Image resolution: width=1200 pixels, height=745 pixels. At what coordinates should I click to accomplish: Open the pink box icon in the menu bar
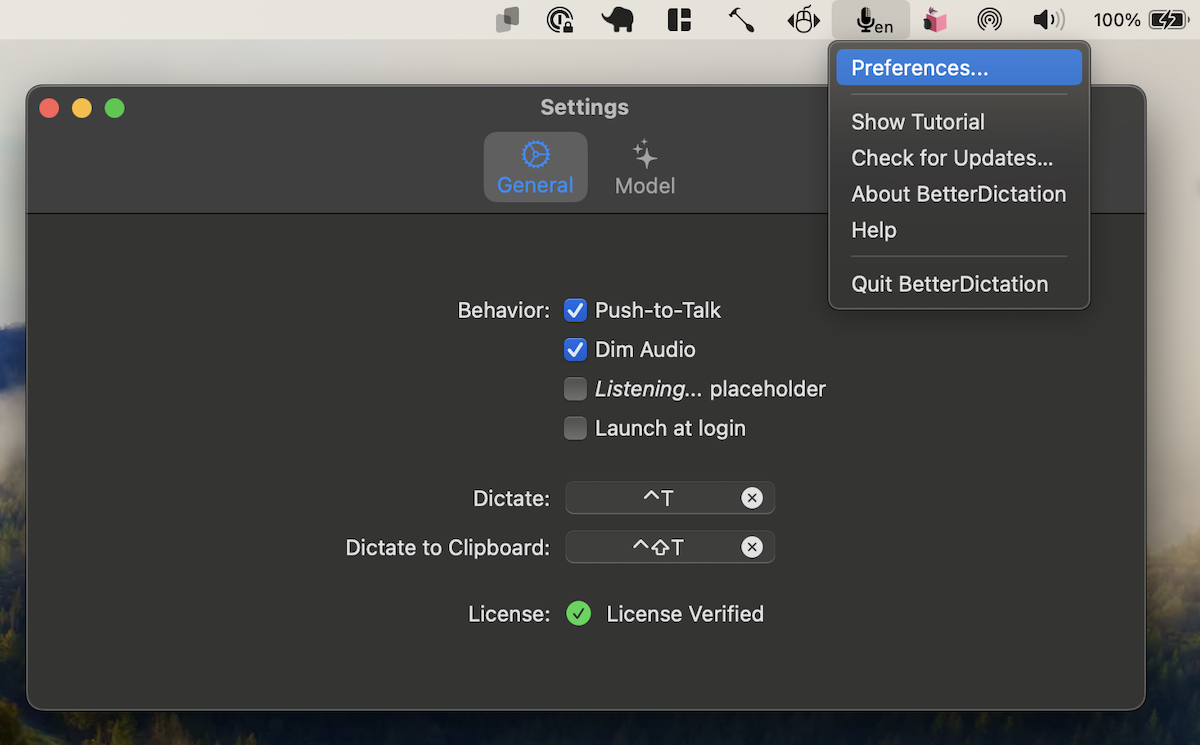[935, 20]
